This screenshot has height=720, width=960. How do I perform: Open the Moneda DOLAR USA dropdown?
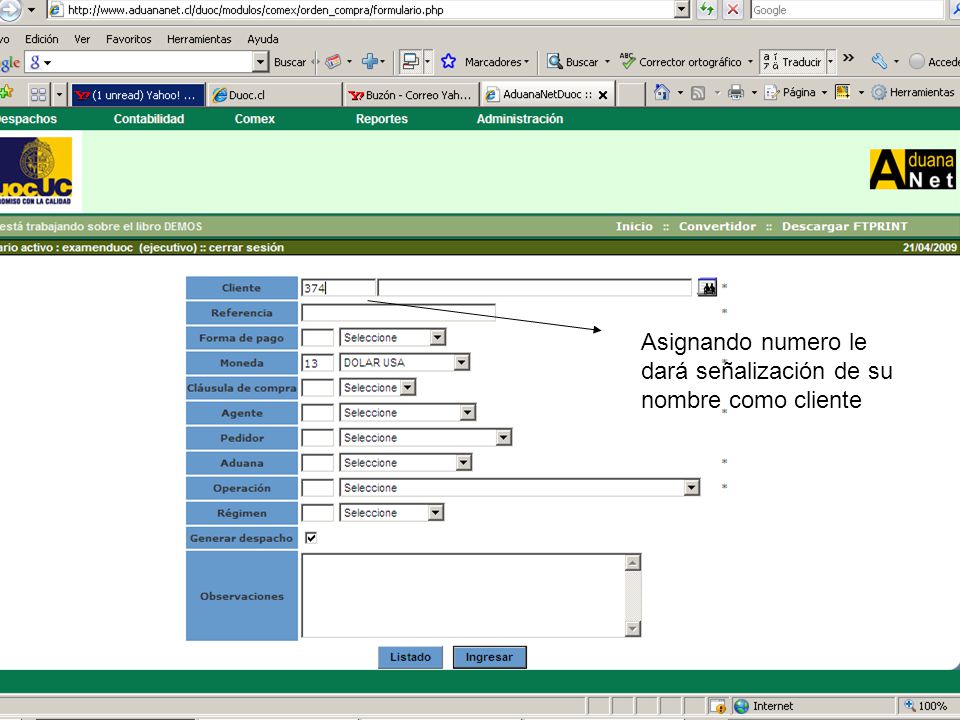tap(462, 362)
